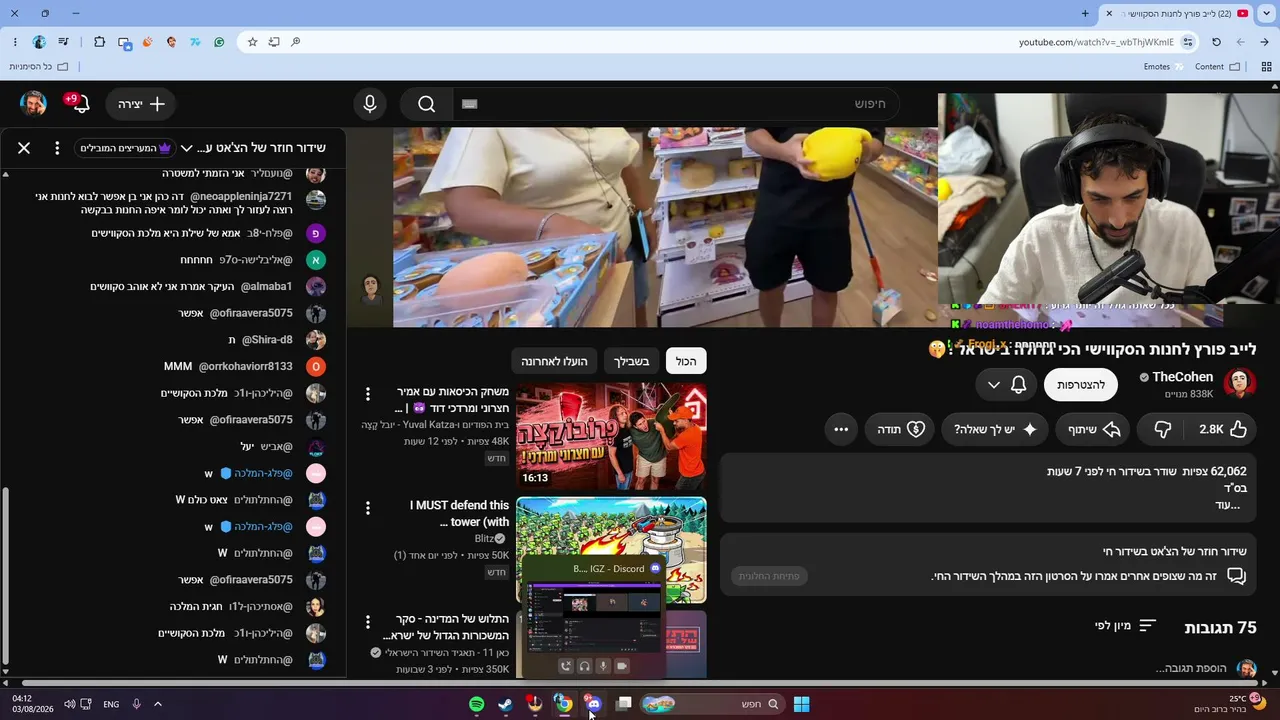Viewport: 1280px width, 720px height.
Task: Open the 'התלוש של המדינה' video title
Action: (447, 627)
